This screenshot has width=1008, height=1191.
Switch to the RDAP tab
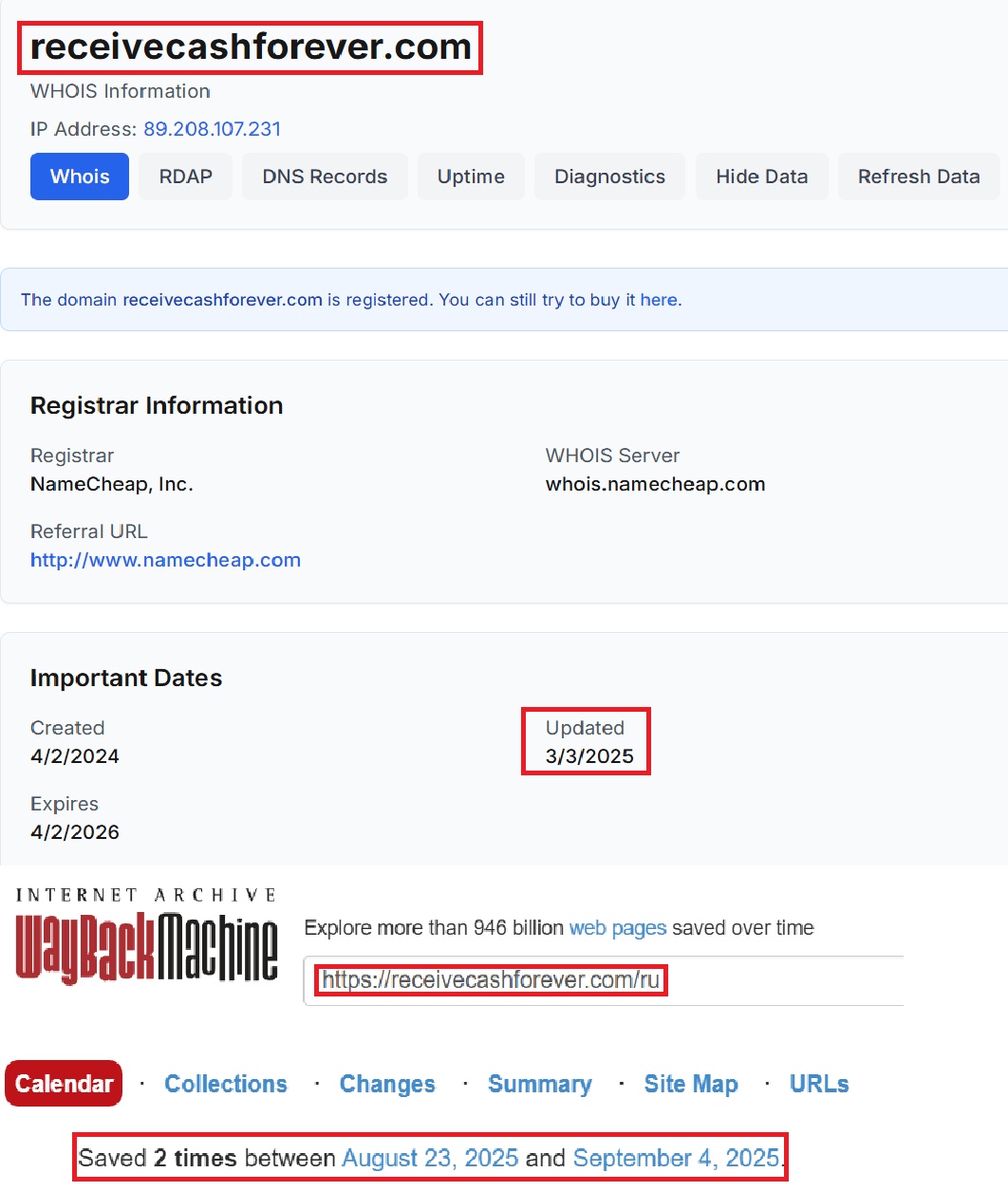(x=185, y=177)
